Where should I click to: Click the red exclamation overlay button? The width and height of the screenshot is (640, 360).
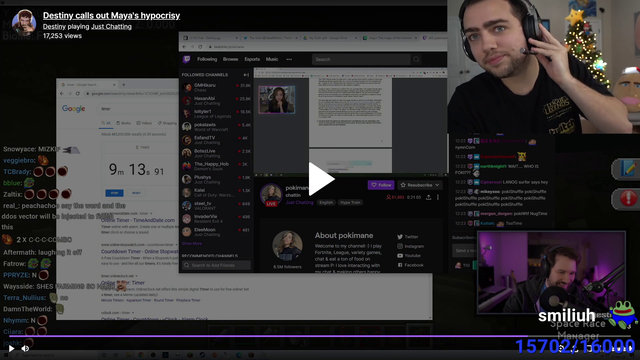[627, 199]
